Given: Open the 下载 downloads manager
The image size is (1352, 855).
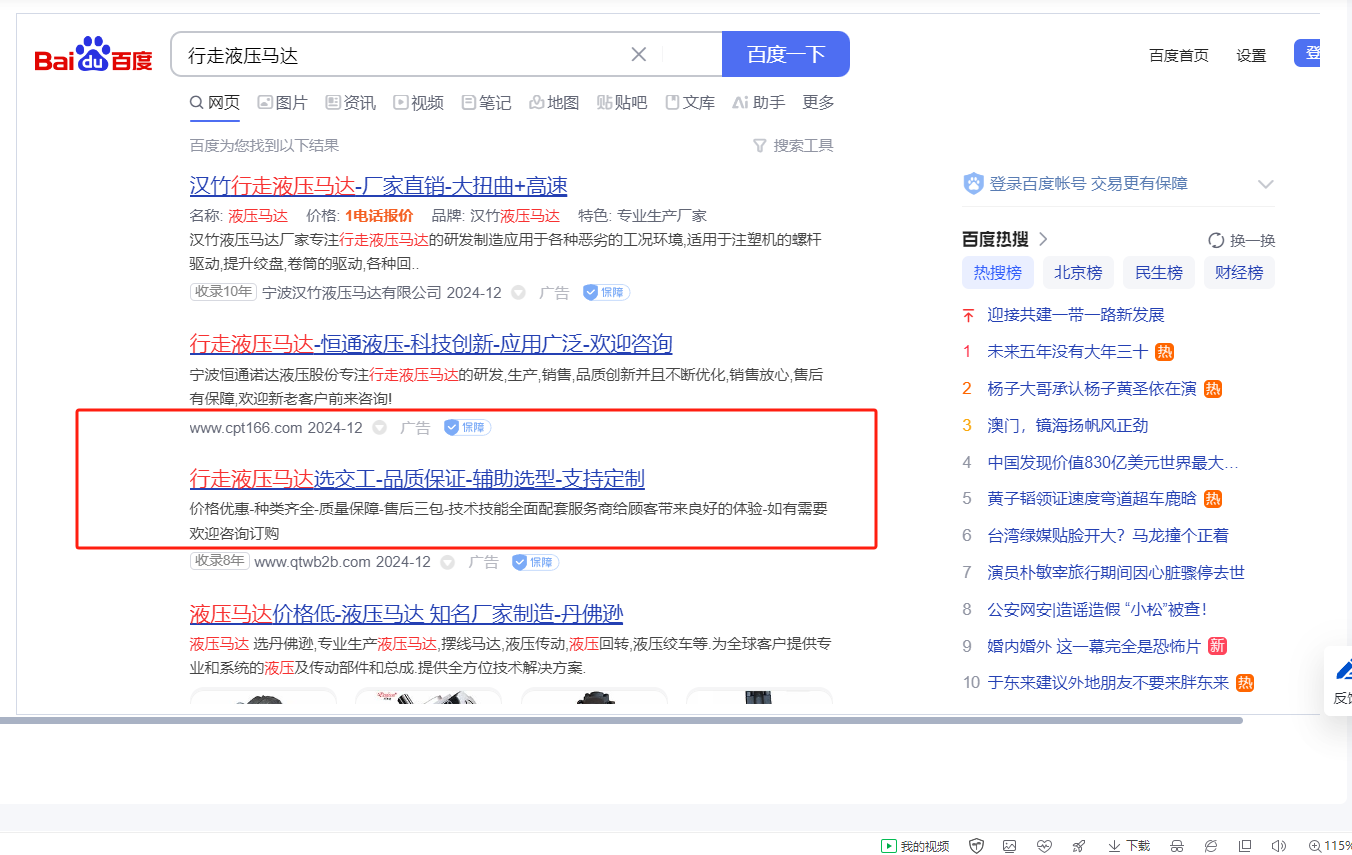Looking at the screenshot, I should click(x=1129, y=846).
